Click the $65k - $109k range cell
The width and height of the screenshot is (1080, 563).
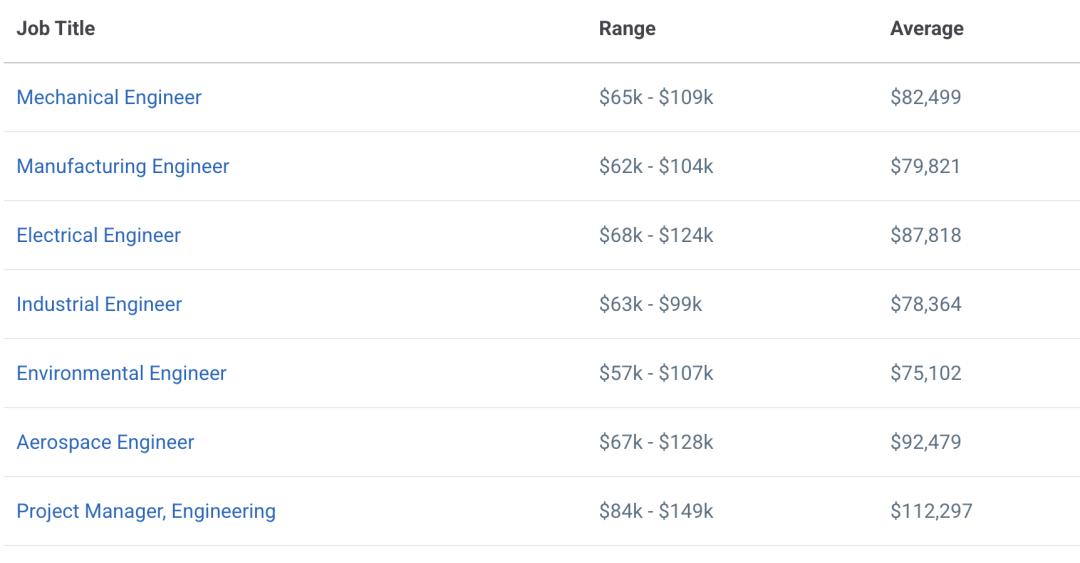[x=656, y=97]
